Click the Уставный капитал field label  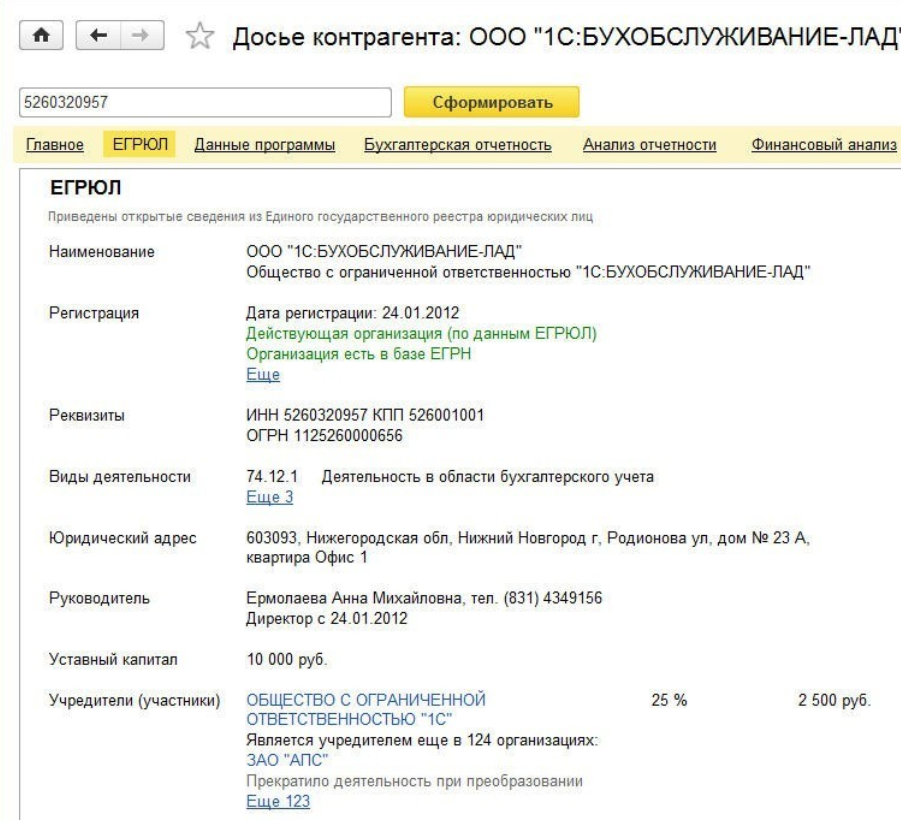(113, 659)
